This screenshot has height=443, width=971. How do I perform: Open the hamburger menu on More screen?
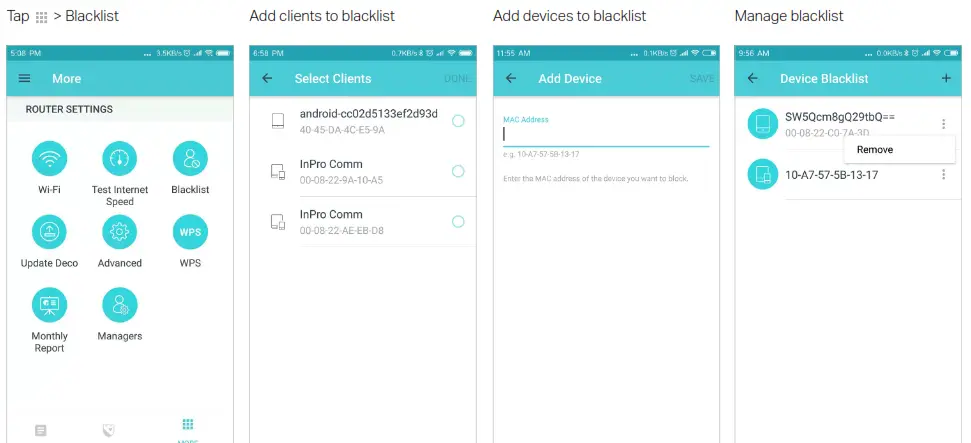pyautogui.click(x=25, y=79)
